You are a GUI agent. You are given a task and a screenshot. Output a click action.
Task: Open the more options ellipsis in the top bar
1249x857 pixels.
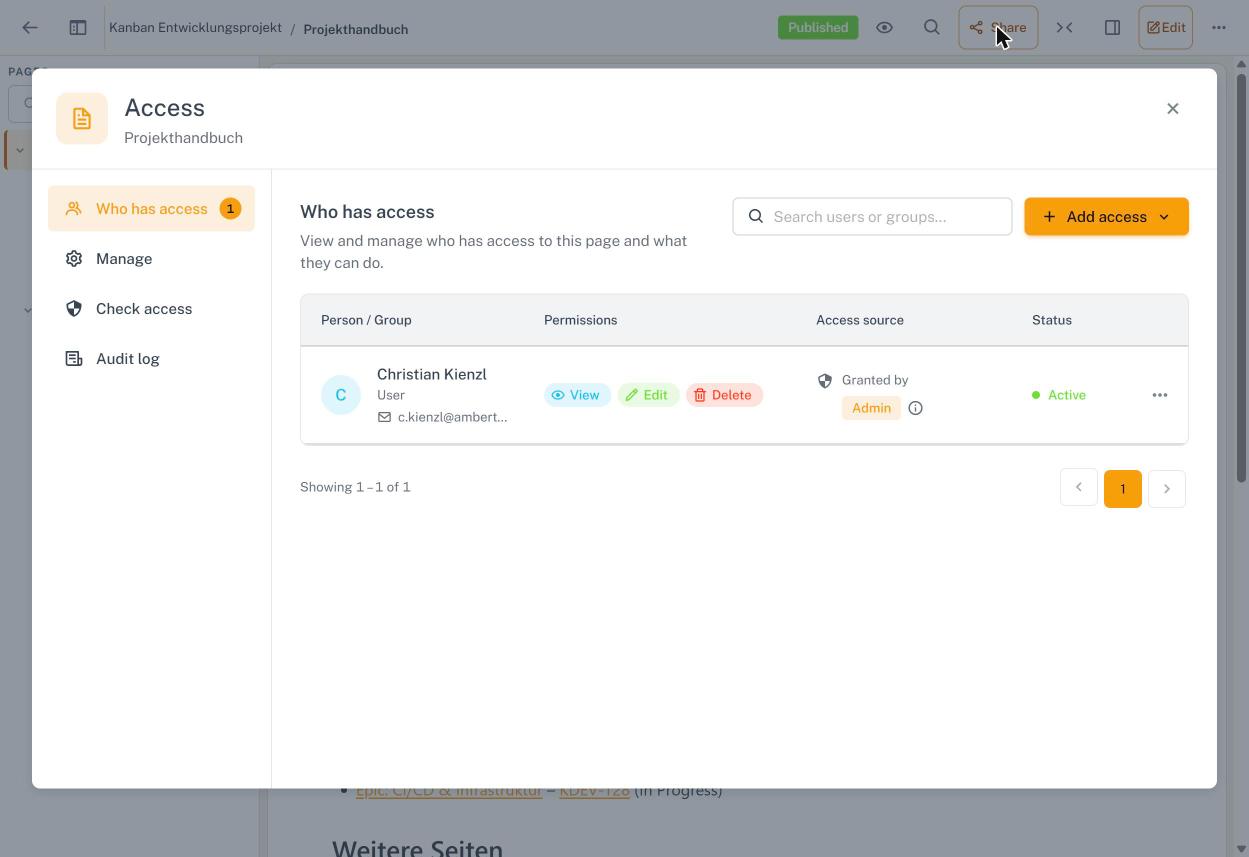pos(1219,28)
